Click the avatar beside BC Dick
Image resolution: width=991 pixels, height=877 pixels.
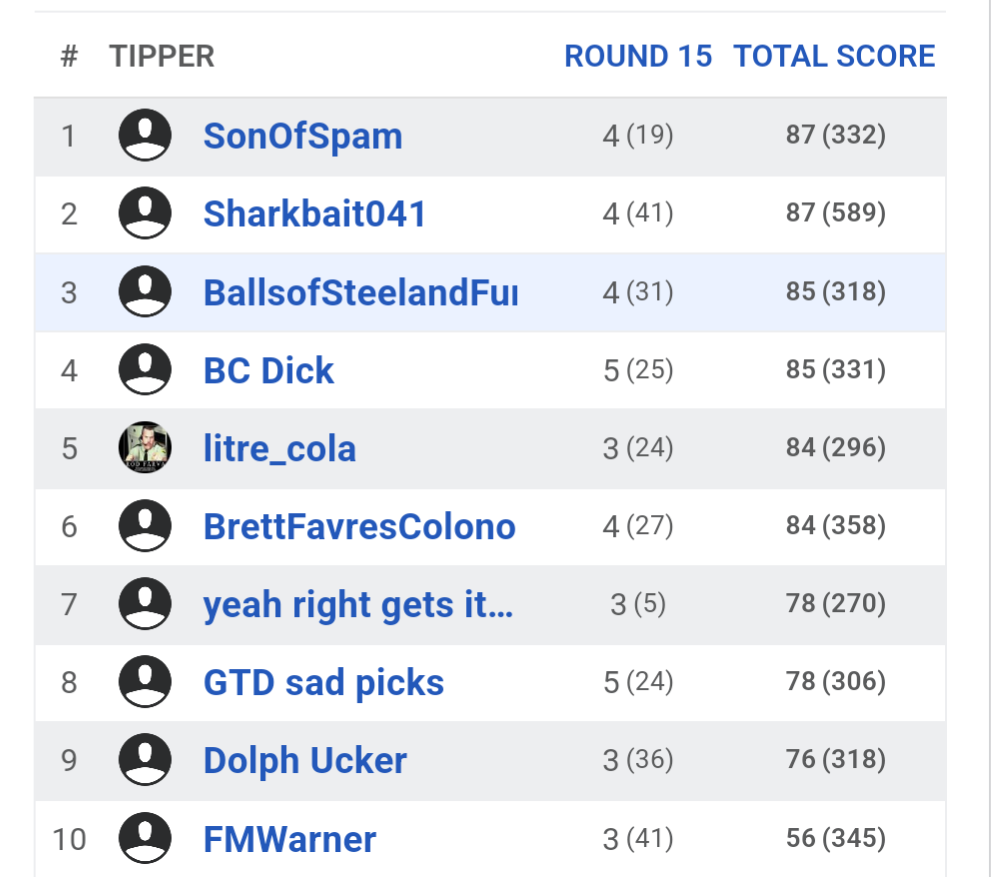(x=145, y=370)
